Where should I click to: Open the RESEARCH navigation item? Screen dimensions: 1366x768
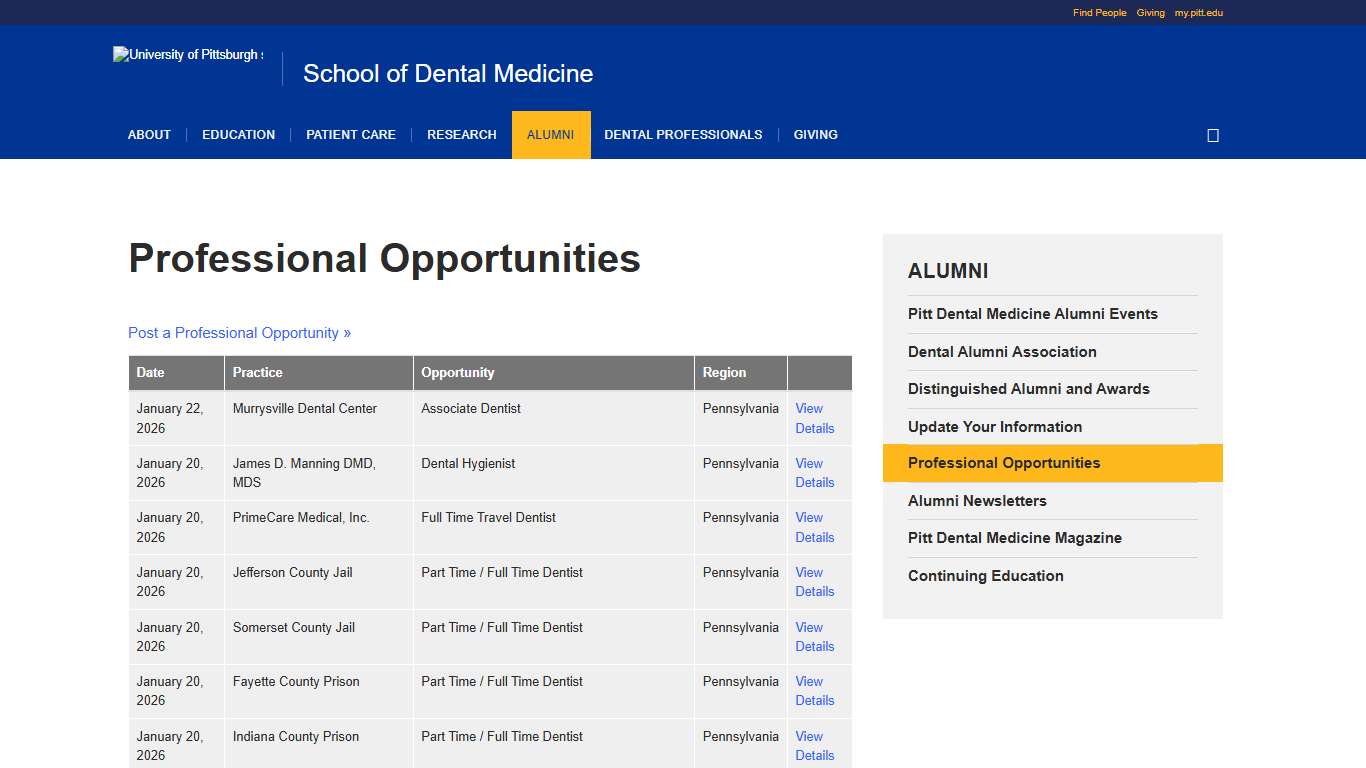click(461, 134)
